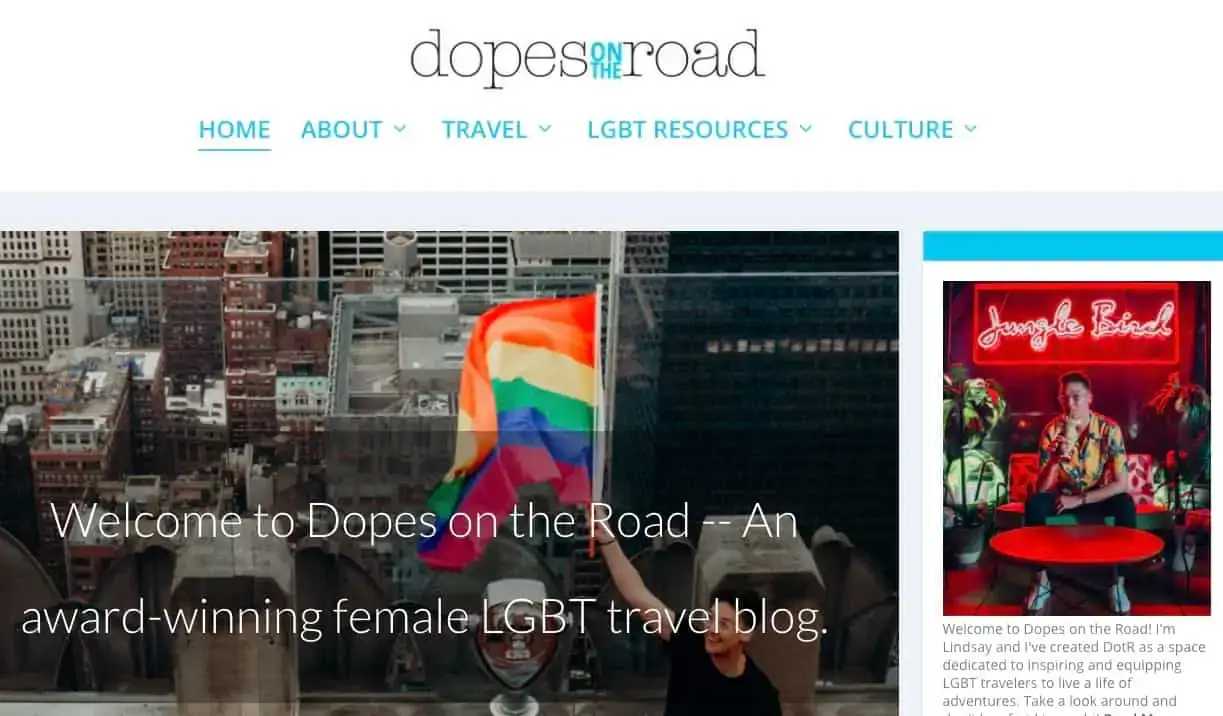Open the CULTURE menu link
Screen dimensions: 1223x716
(900, 129)
